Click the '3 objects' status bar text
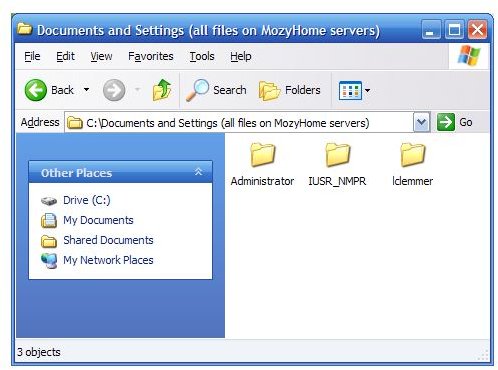The height and width of the screenshot is (370, 498). (x=39, y=352)
